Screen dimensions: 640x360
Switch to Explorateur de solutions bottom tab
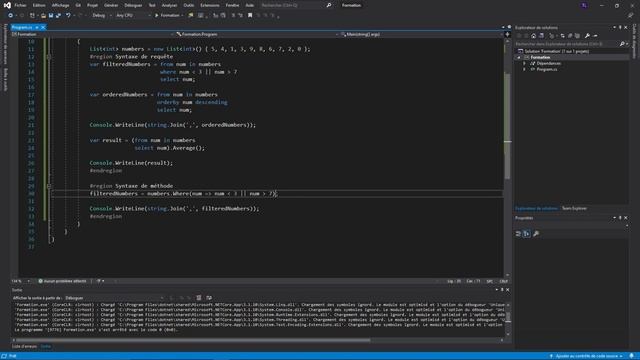[536, 209]
